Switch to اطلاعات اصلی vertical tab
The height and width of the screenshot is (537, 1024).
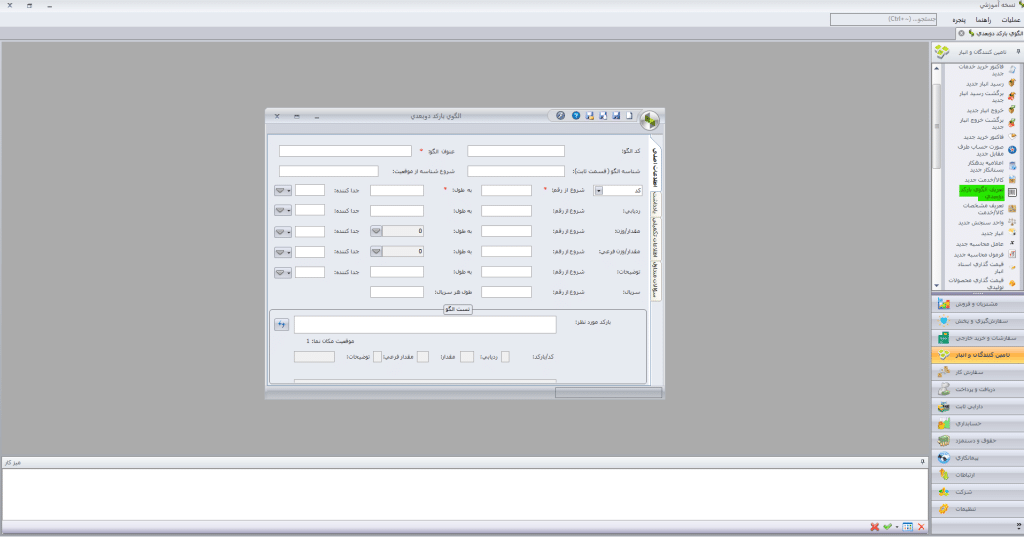click(x=655, y=165)
